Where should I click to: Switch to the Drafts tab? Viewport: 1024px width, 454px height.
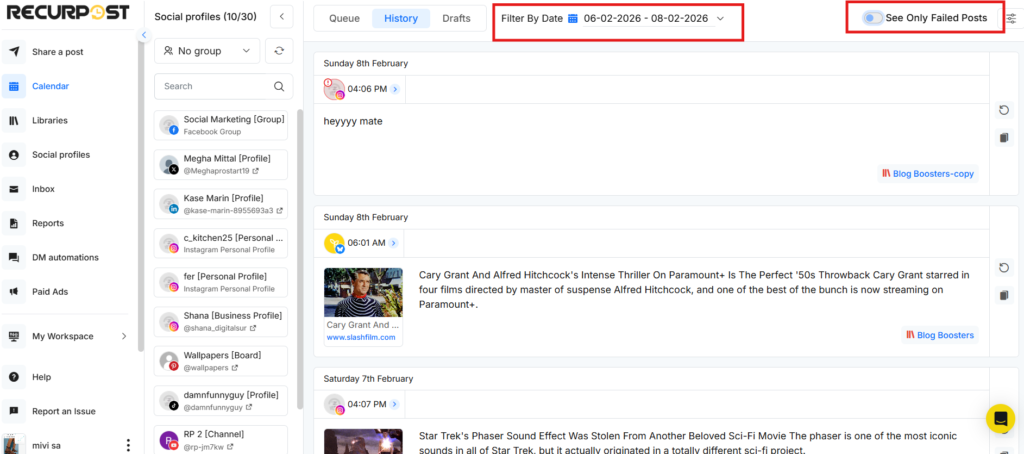point(456,18)
